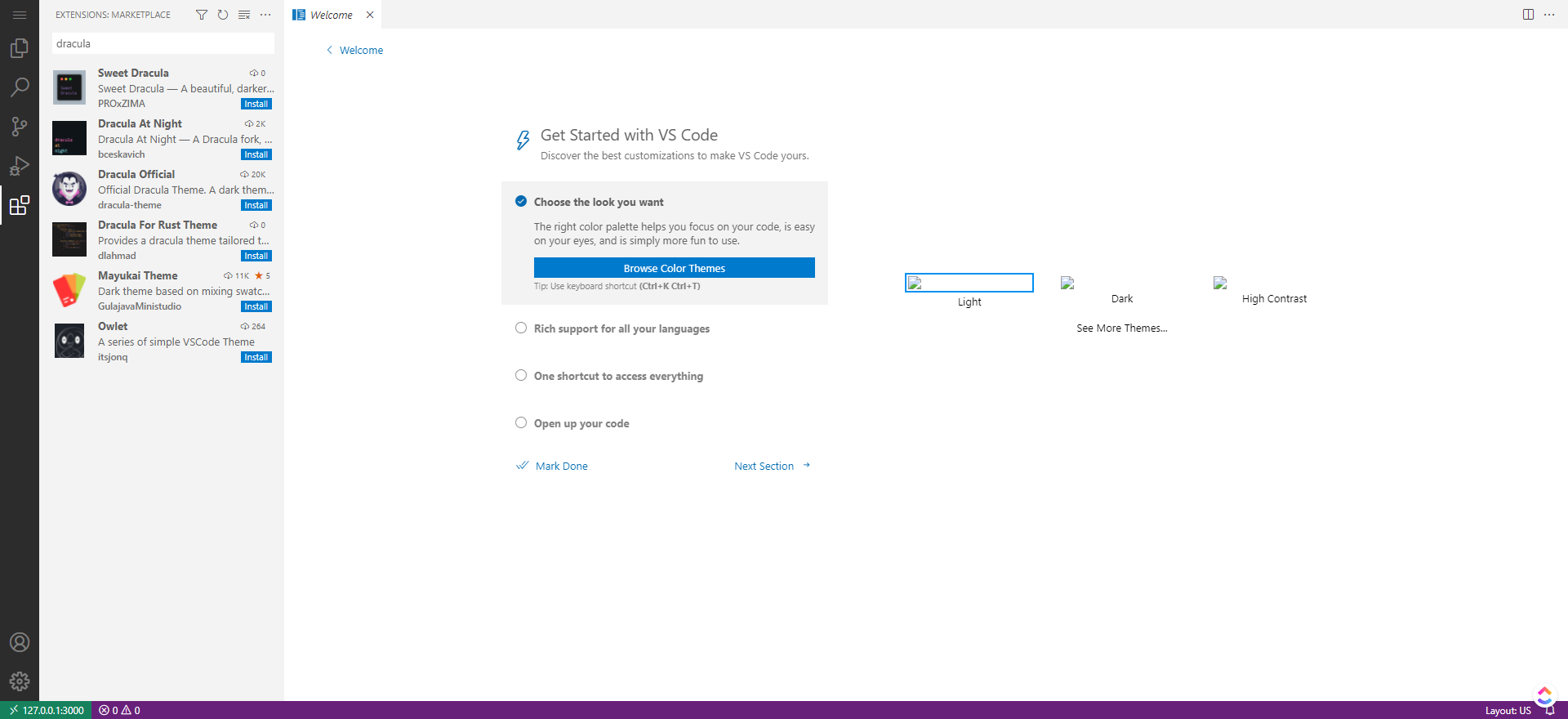This screenshot has width=1568, height=719.
Task: Click the Sweet Dracula extension icon
Action: coord(69,87)
